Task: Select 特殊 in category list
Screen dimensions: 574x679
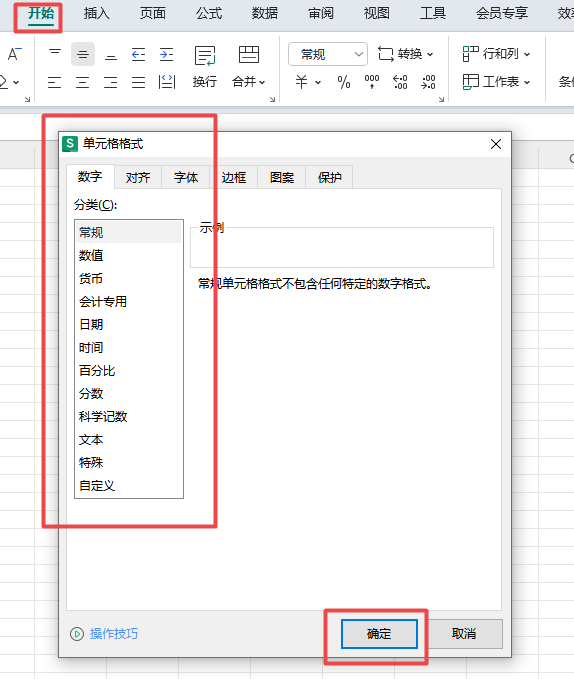Action: pyautogui.click(x=129, y=462)
